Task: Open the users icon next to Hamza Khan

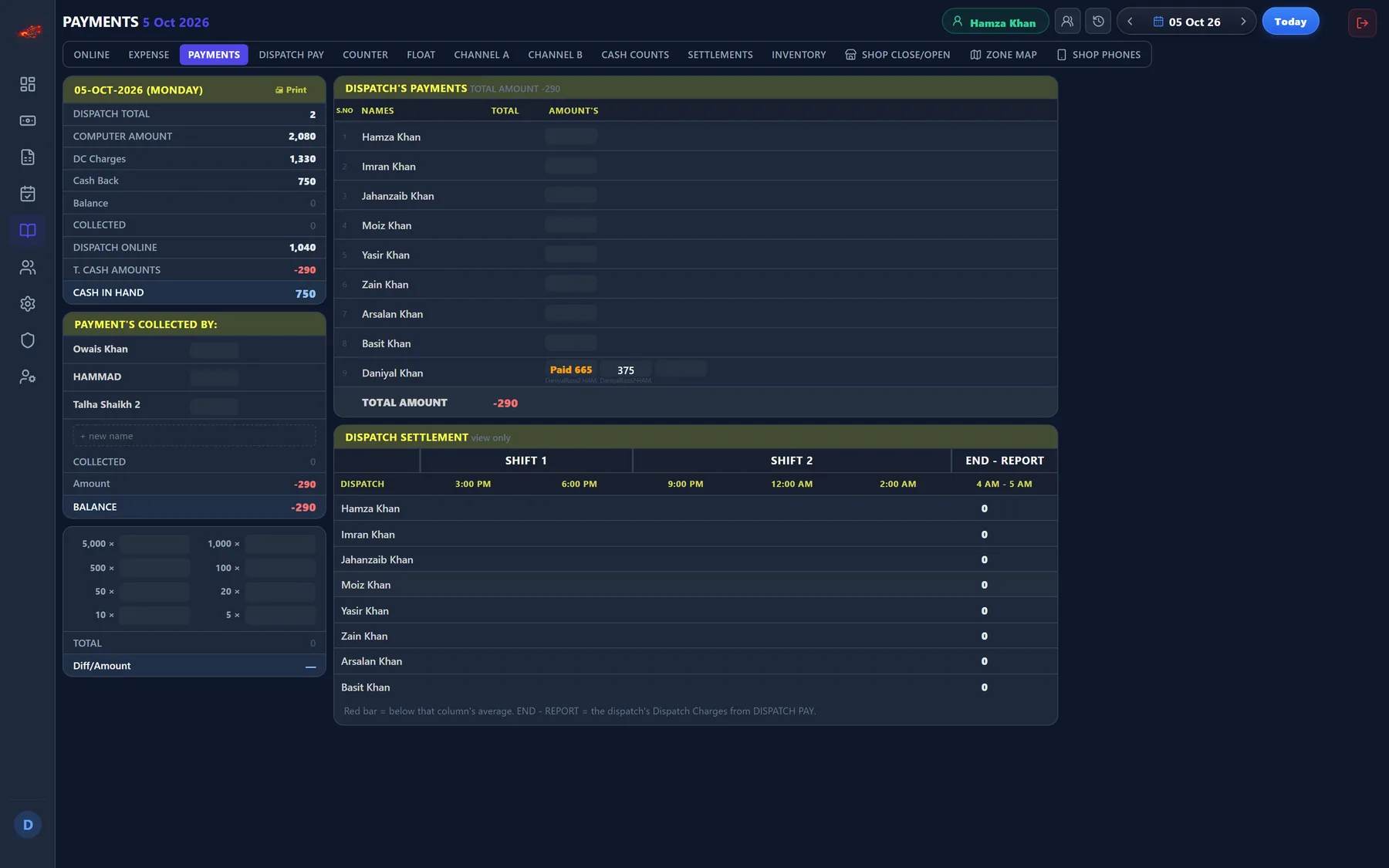Action: point(1067,22)
